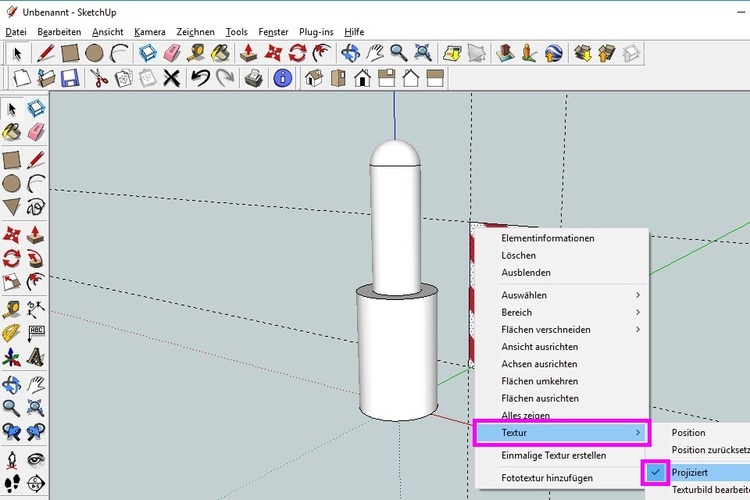Choose Ansicht ausrichten in context menu

[540, 347]
